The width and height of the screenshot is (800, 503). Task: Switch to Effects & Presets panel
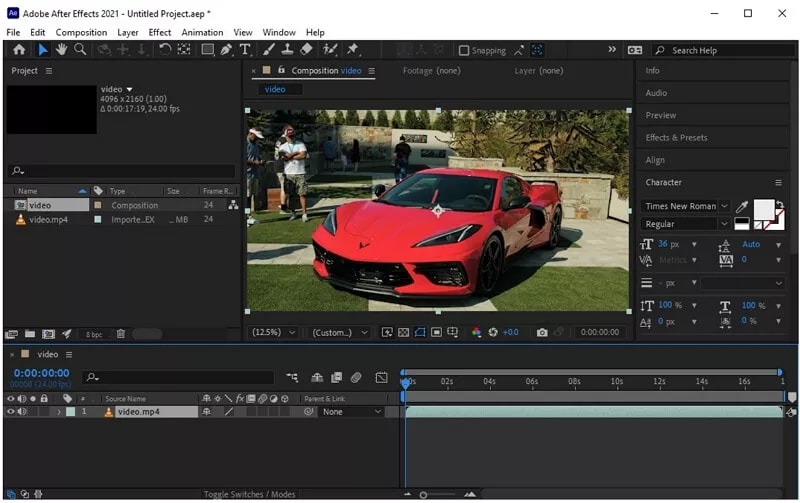[x=676, y=137]
